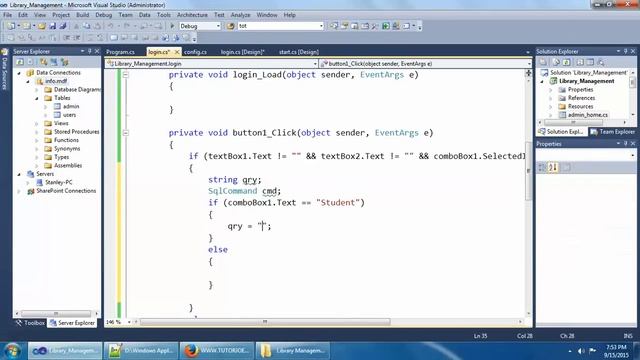Click the Alphabetical sort icon in Properties panel
640x360 pixels.
(x=553, y=167)
